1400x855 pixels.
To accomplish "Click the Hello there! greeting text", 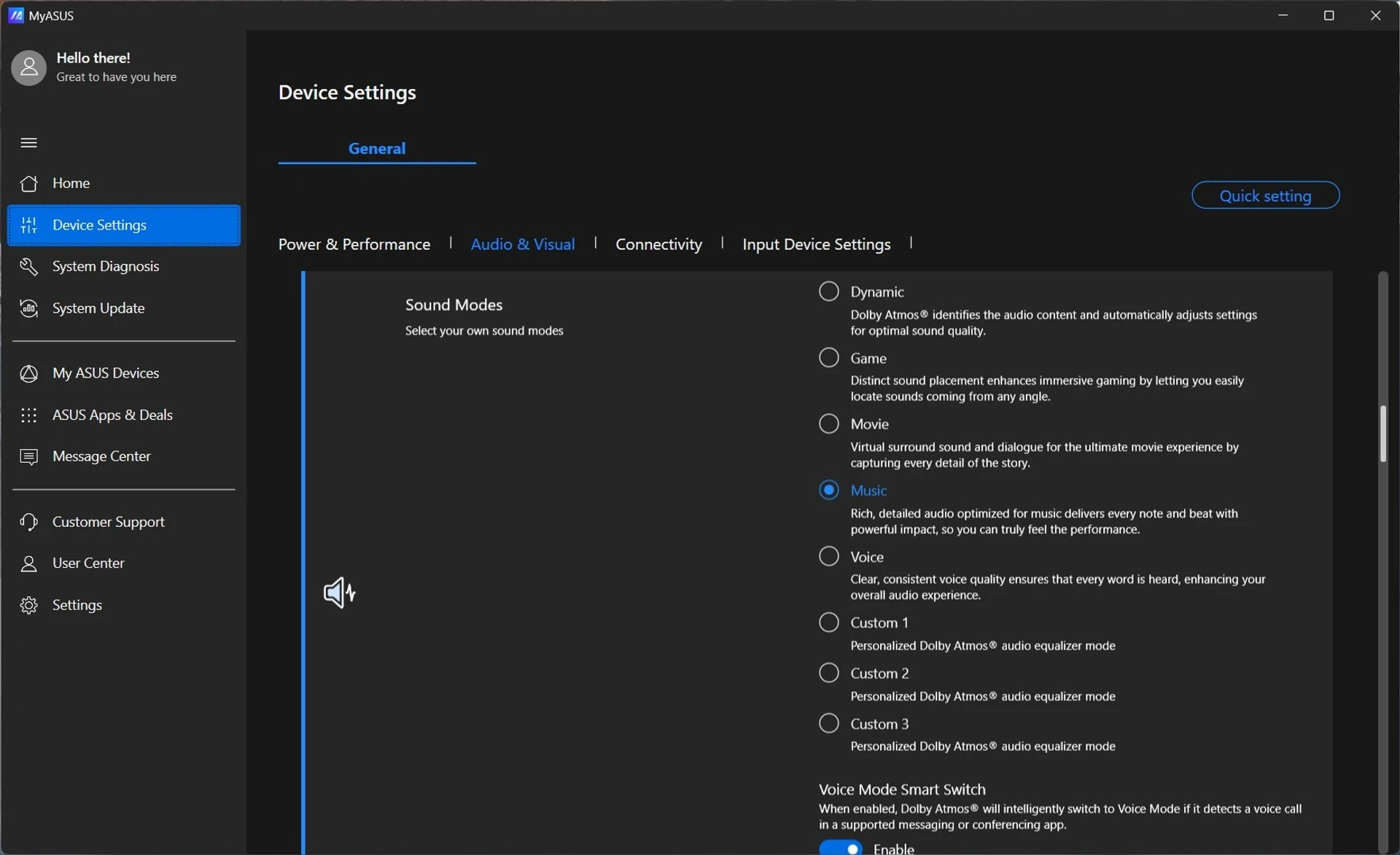I will 93,58.
